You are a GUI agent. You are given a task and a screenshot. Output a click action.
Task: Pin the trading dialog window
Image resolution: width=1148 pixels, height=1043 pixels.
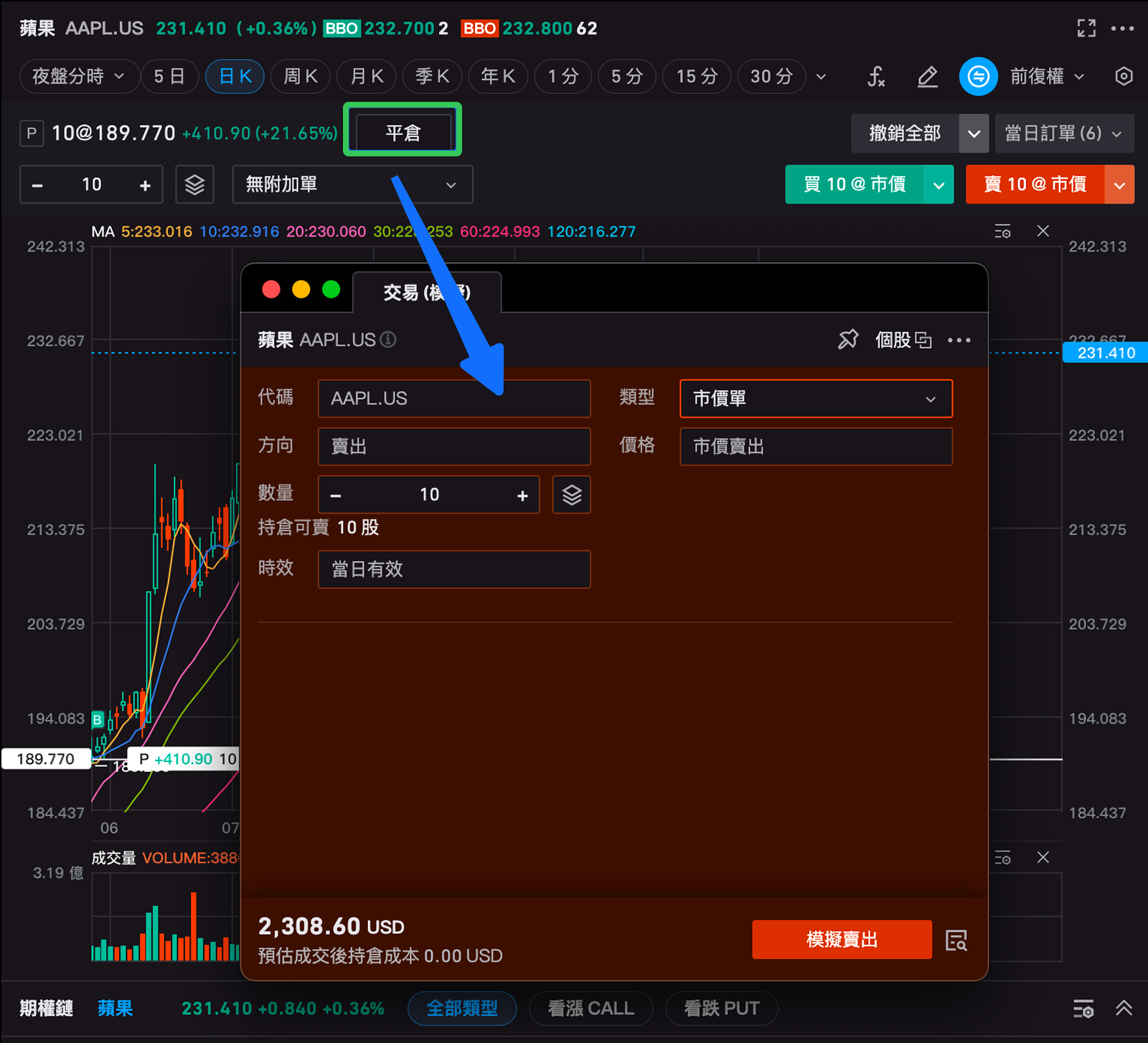(x=847, y=339)
